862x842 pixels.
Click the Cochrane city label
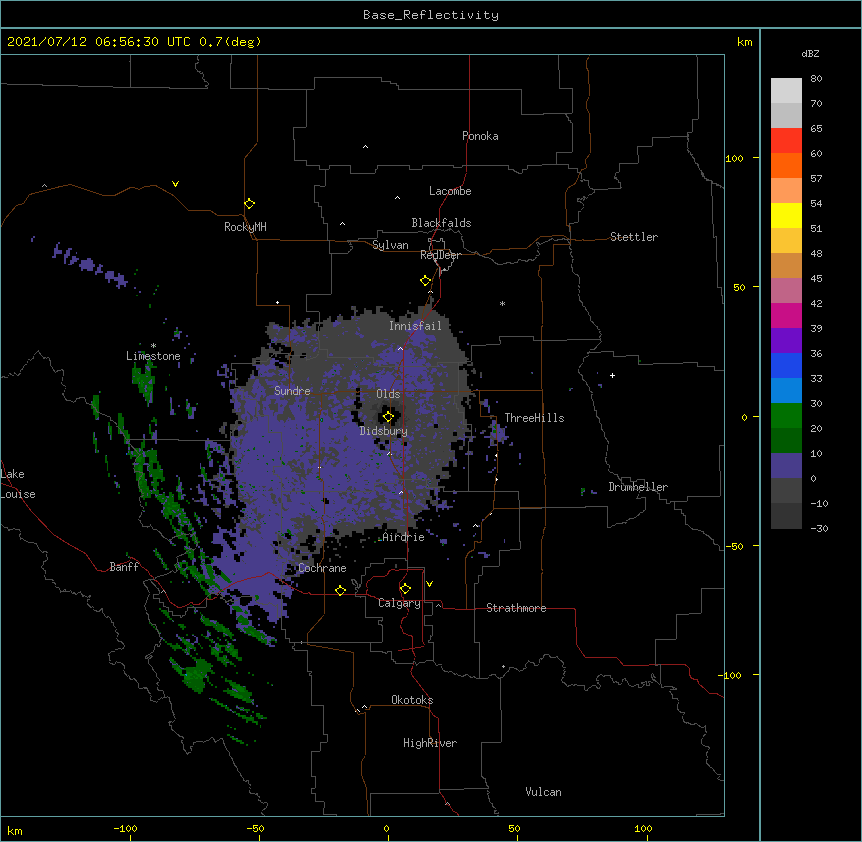(322, 568)
